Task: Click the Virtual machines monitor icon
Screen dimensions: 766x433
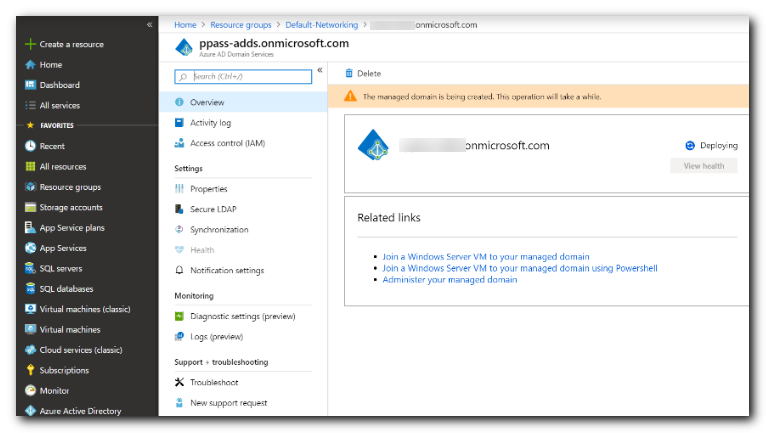Action: tap(30, 329)
